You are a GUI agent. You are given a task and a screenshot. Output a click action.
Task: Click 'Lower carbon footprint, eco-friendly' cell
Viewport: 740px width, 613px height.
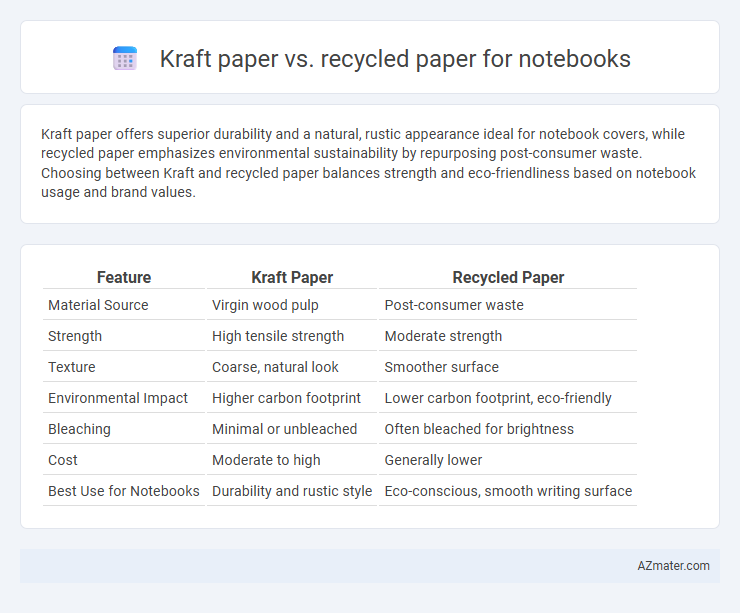[498, 398]
